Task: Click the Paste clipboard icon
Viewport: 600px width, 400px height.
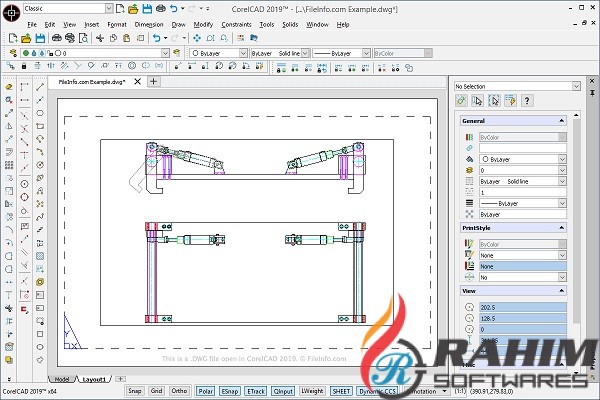Action: click(x=127, y=38)
